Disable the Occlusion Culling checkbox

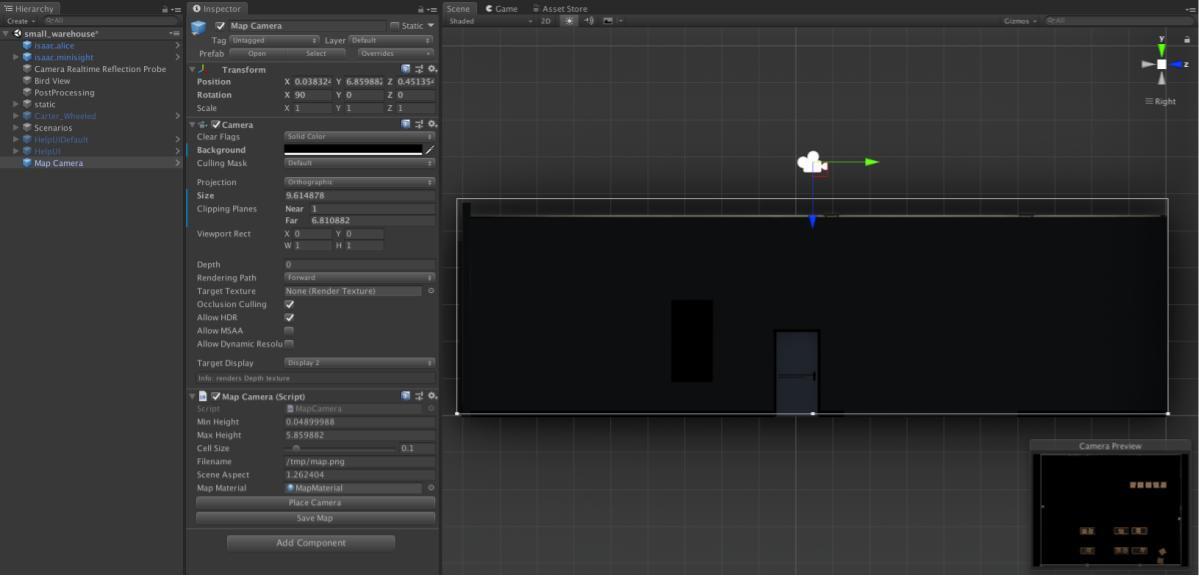[289, 304]
